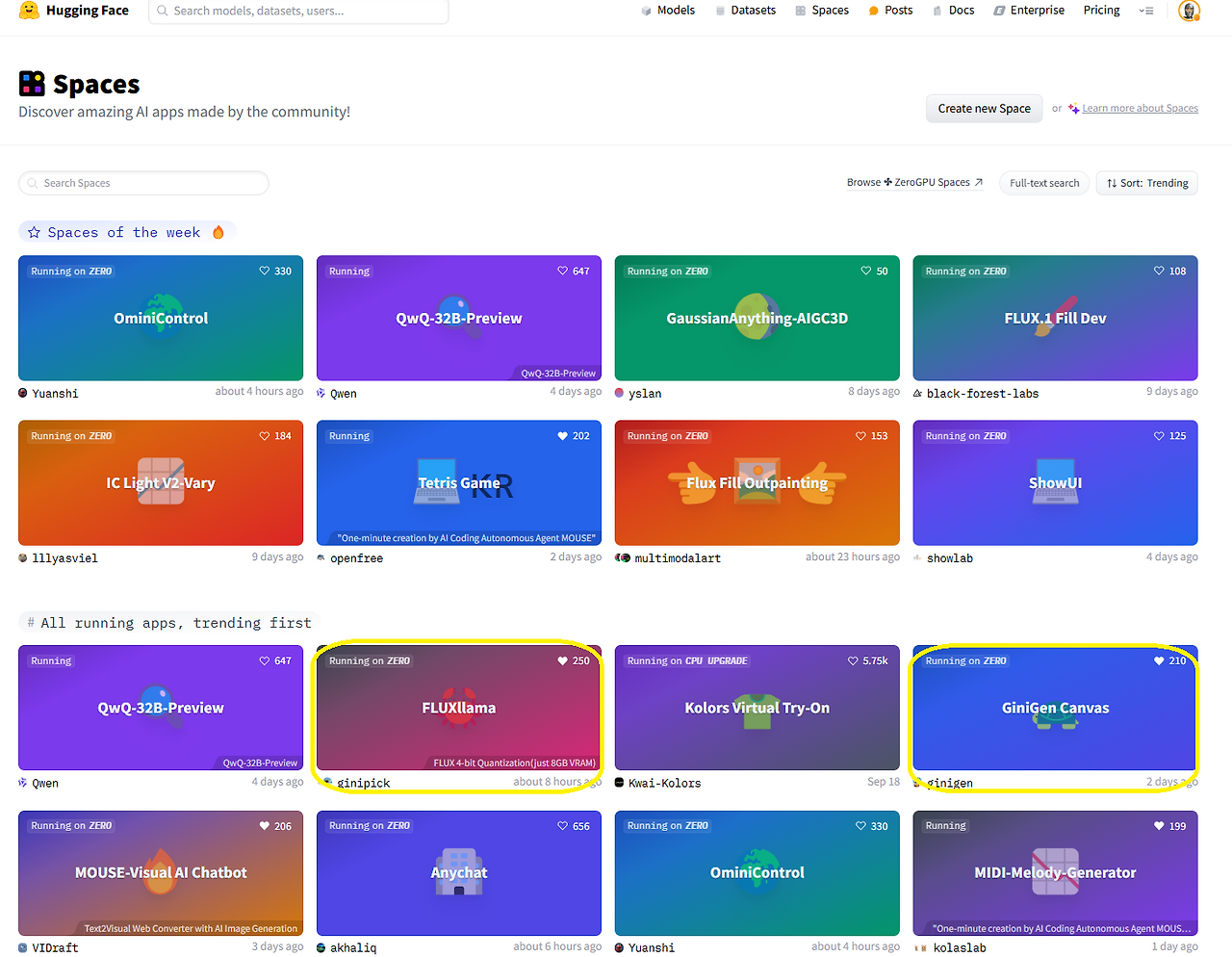Open Datasets from the top navigation
Screen dimensions: 1232x957
click(x=746, y=11)
